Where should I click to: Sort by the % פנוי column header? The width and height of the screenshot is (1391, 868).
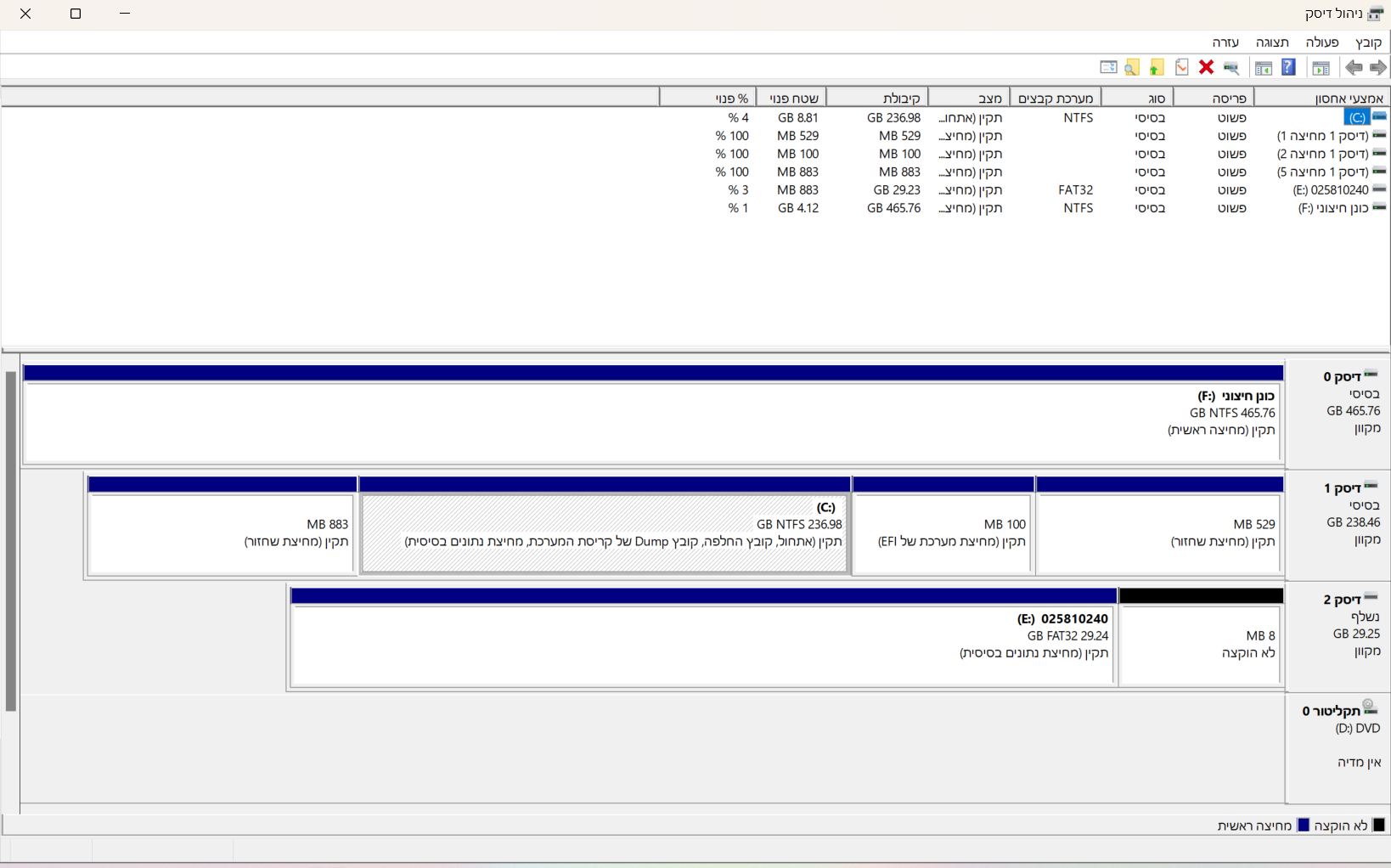click(708, 99)
